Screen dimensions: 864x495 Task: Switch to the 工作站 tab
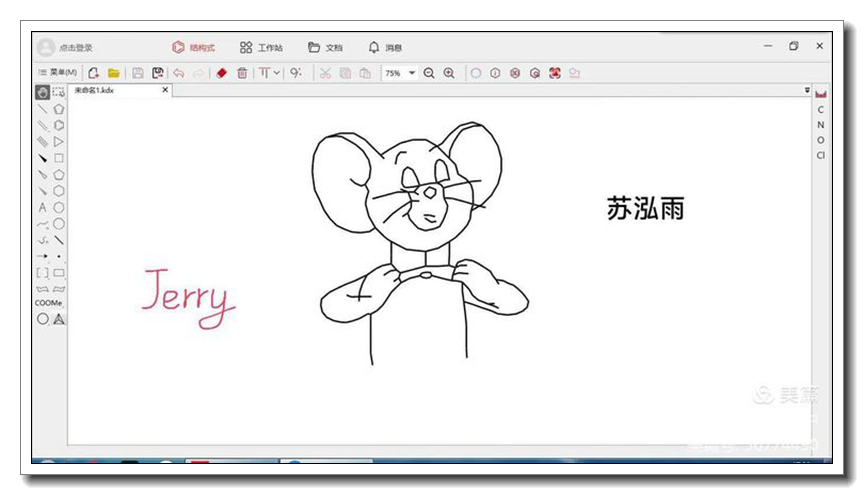tap(261, 47)
